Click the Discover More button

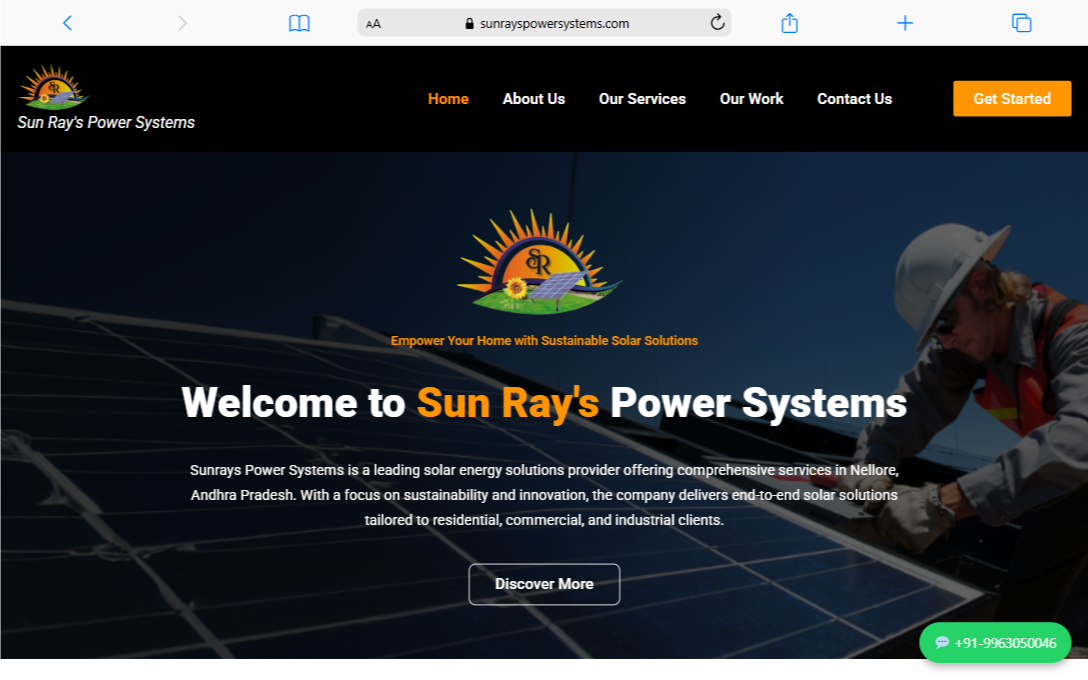pos(544,584)
